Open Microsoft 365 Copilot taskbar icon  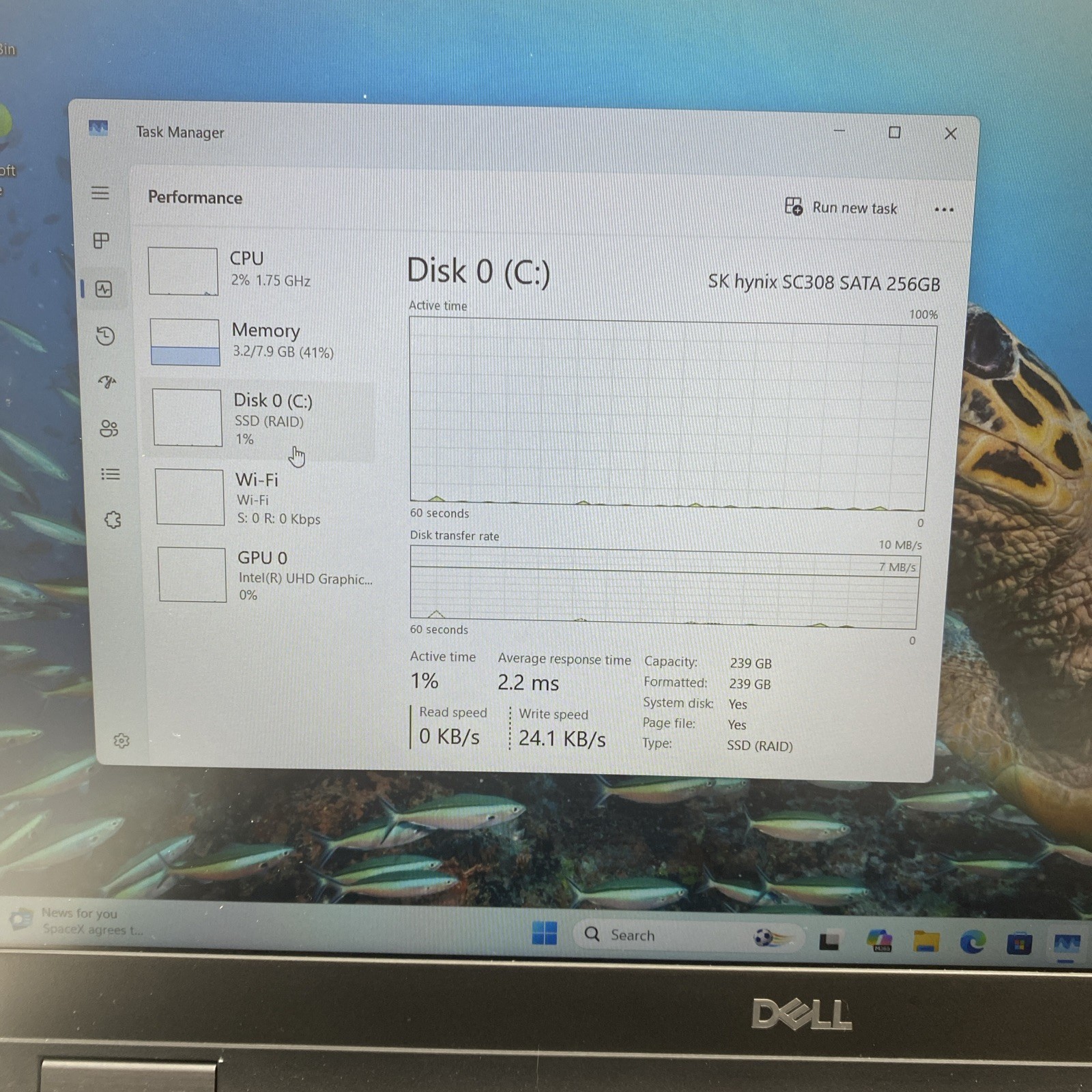[x=879, y=940]
